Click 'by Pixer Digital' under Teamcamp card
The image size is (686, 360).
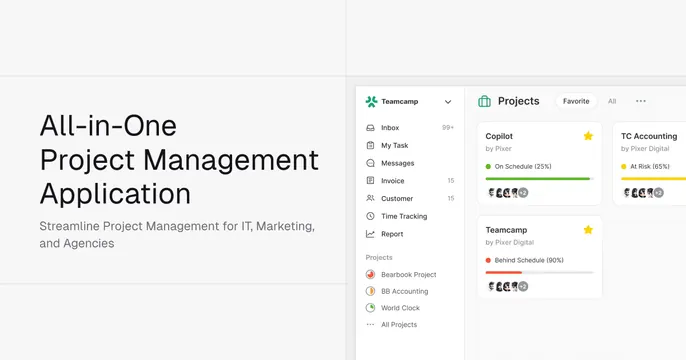pos(510,242)
